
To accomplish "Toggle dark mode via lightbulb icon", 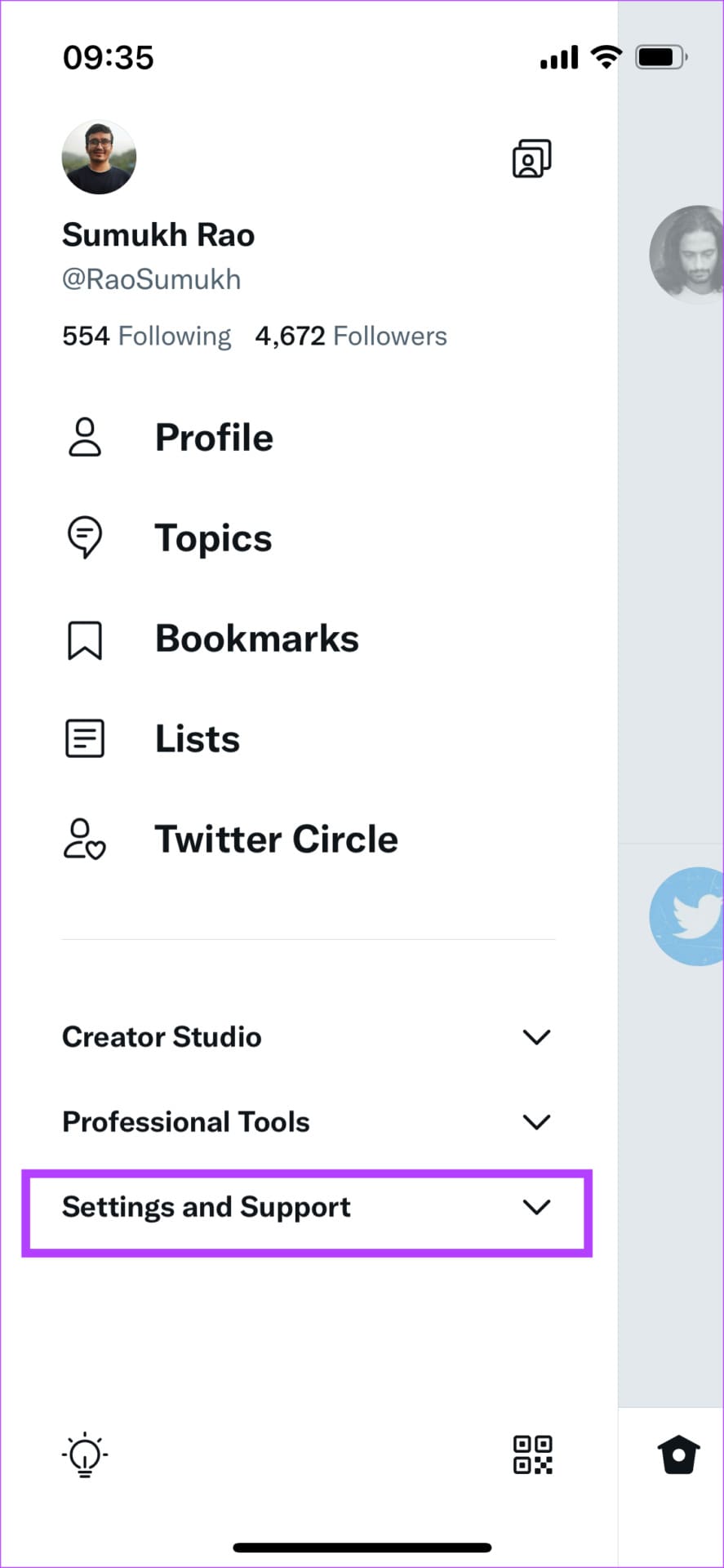I will point(85,1454).
